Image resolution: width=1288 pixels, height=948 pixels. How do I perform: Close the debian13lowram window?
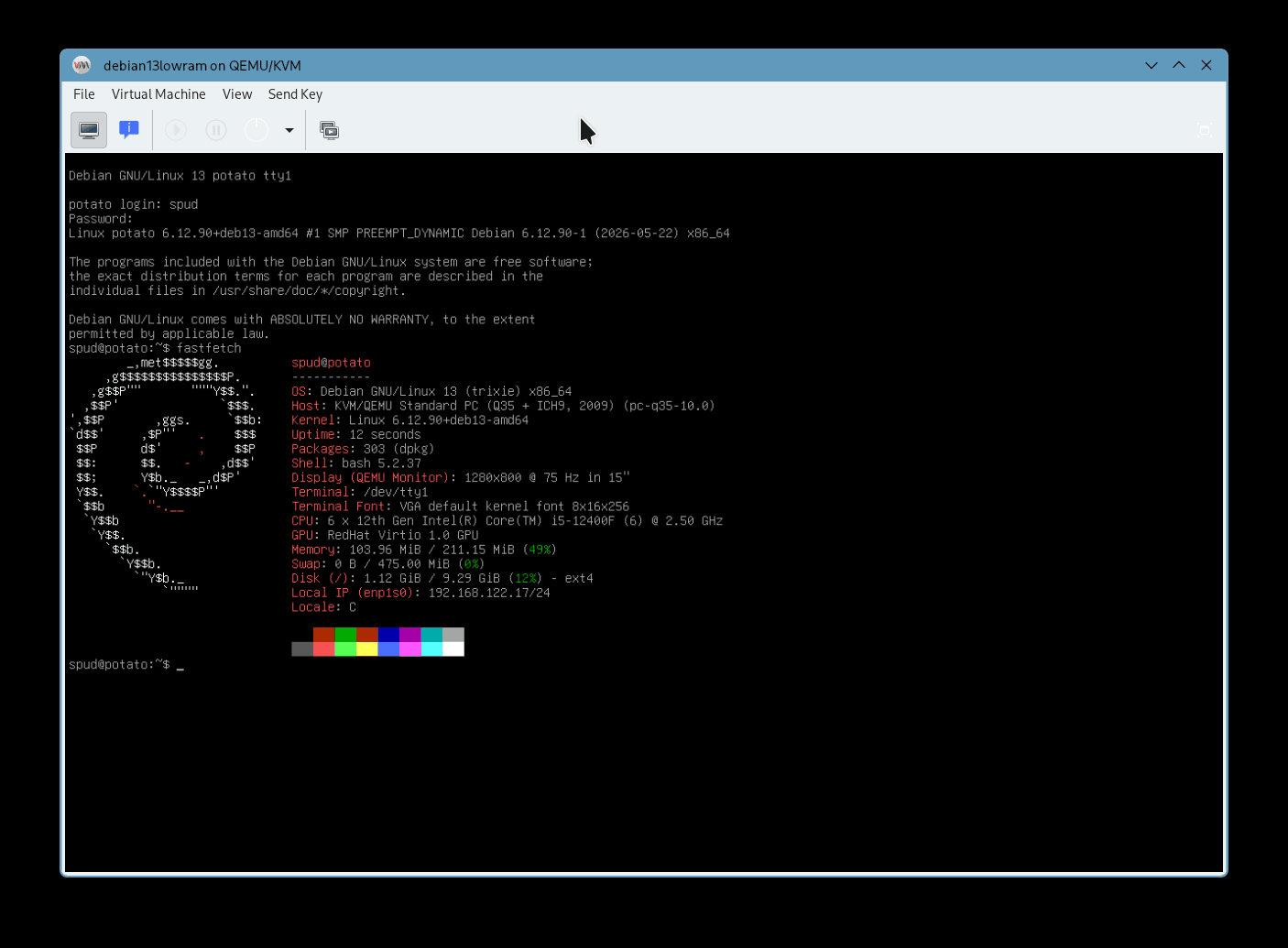[x=1206, y=65]
